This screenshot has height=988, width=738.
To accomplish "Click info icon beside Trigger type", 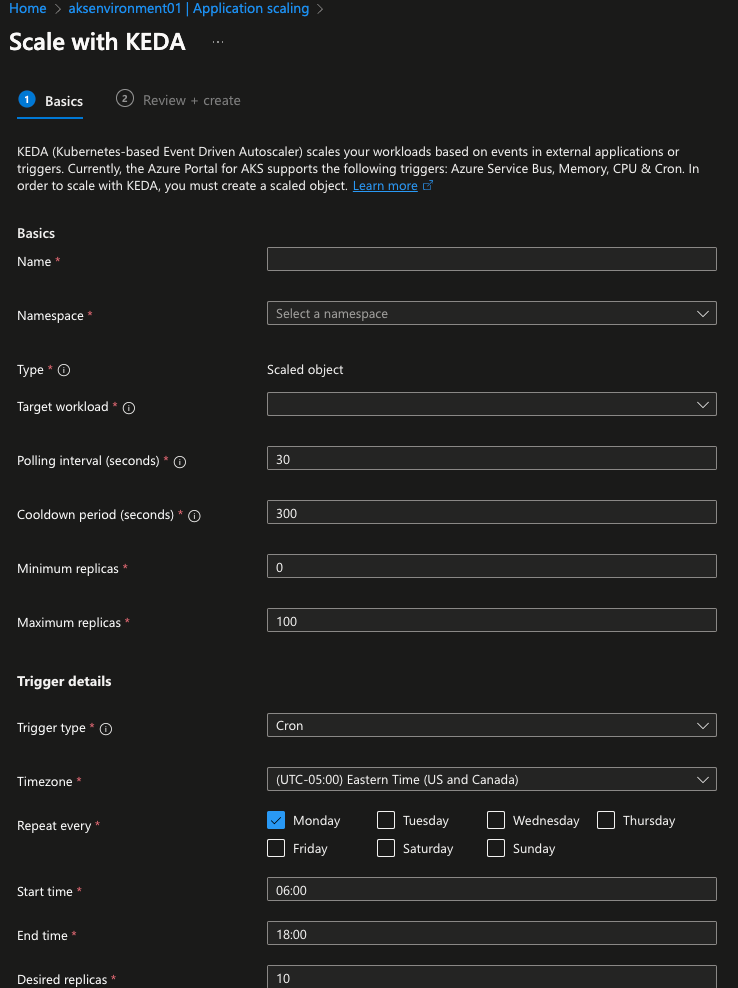I will coord(106,729).
